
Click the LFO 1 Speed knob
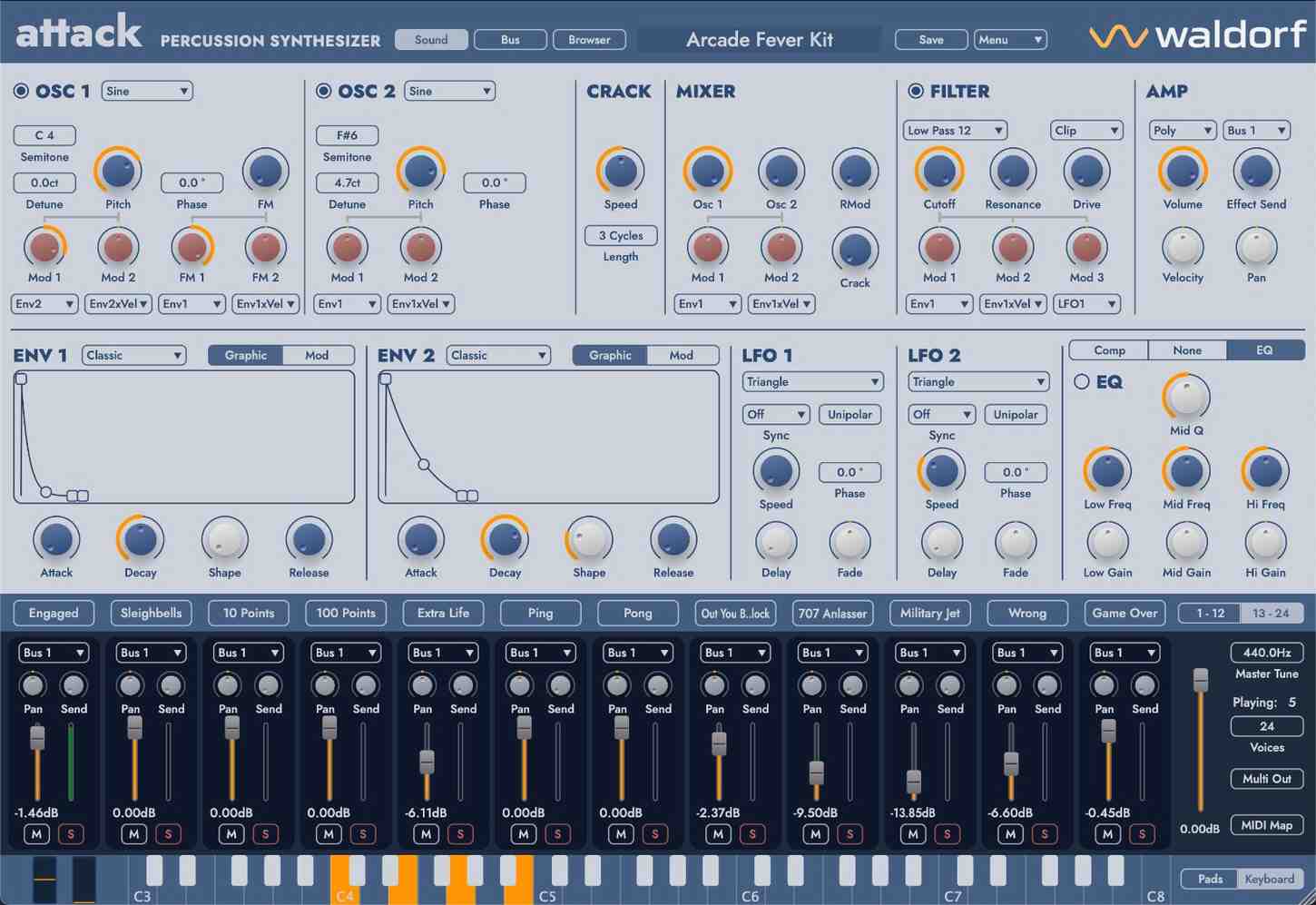tap(775, 473)
